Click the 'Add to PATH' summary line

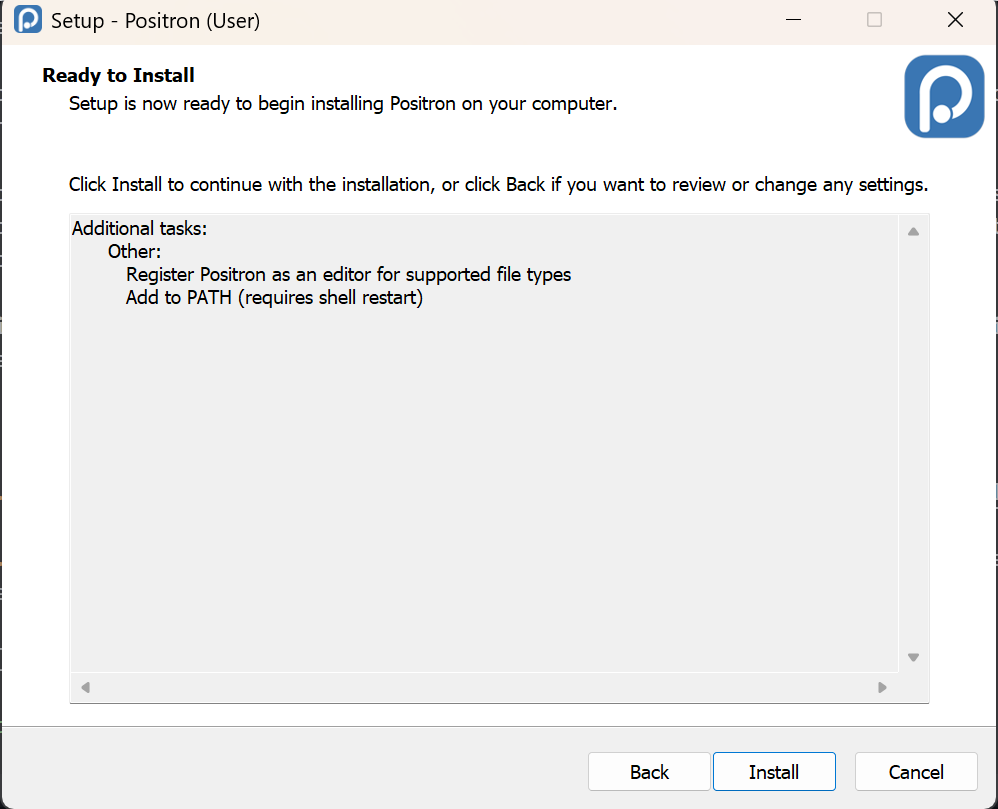(274, 298)
